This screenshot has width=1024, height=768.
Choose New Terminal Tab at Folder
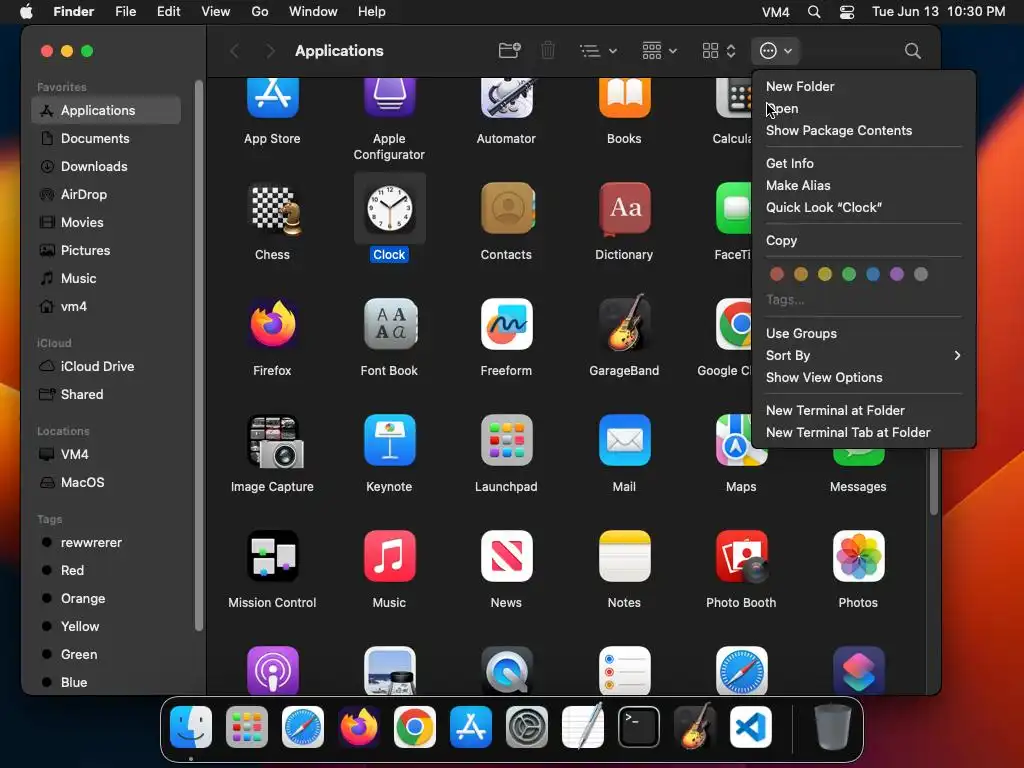pyautogui.click(x=863, y=432)
